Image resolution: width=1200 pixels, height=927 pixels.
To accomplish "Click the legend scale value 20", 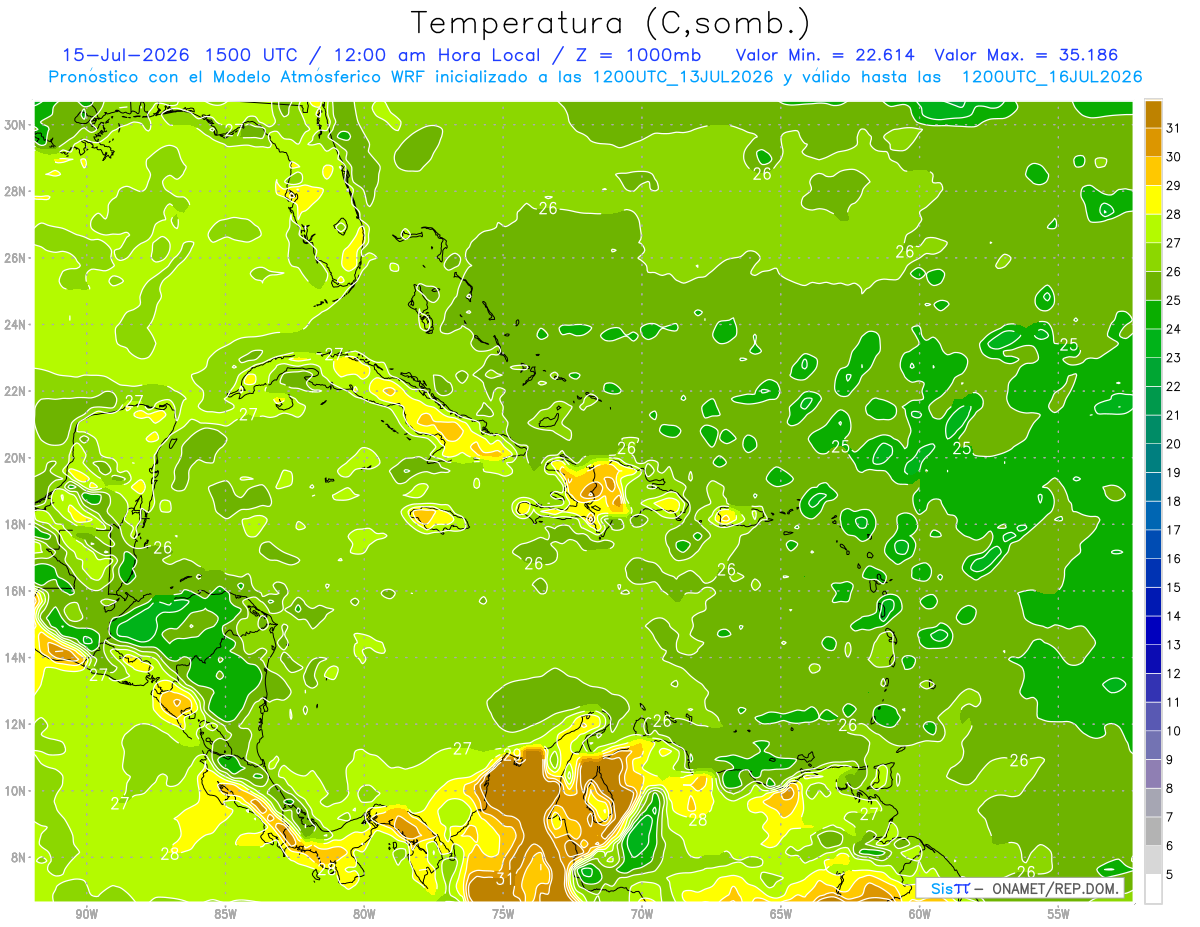I will [x=1174, y=444].
